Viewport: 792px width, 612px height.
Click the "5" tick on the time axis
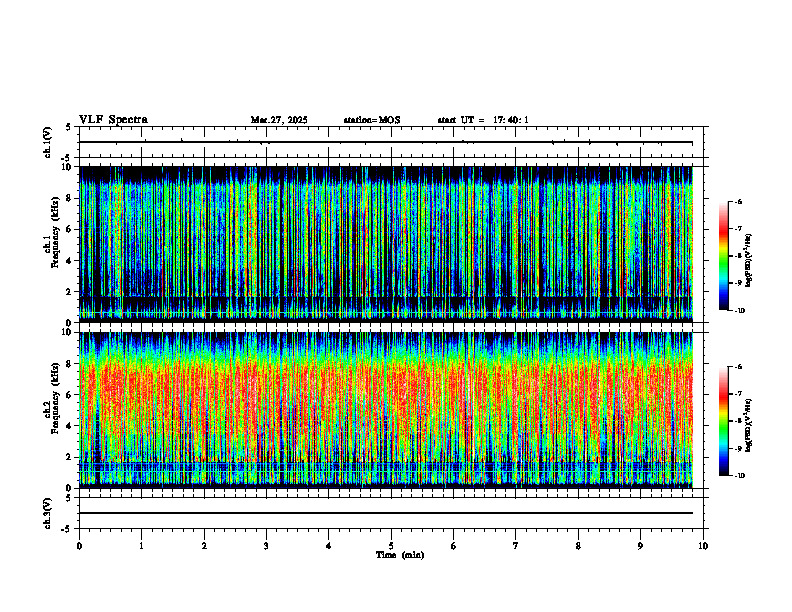pyautogui.click(x=391, y=546)
